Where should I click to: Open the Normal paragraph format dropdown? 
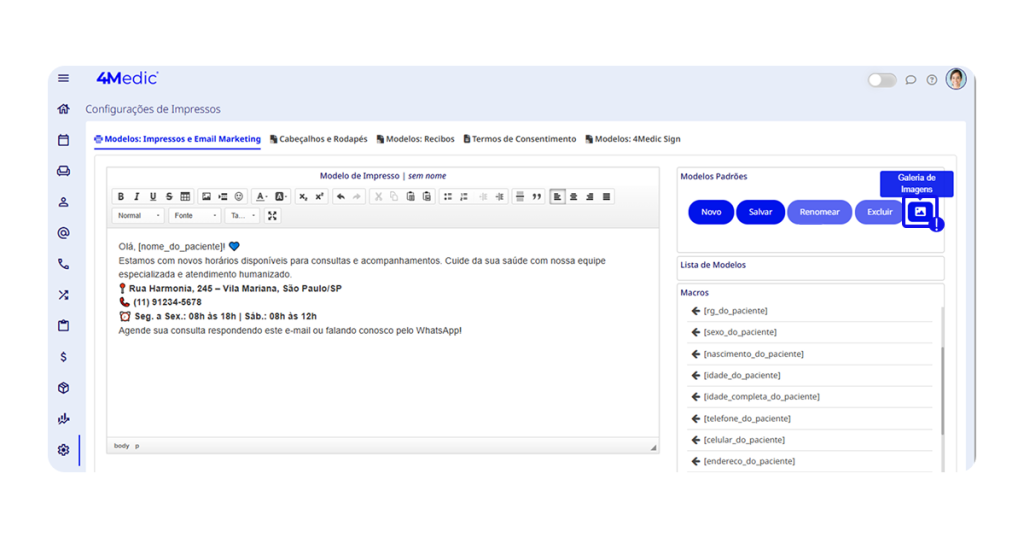(138, 216)
